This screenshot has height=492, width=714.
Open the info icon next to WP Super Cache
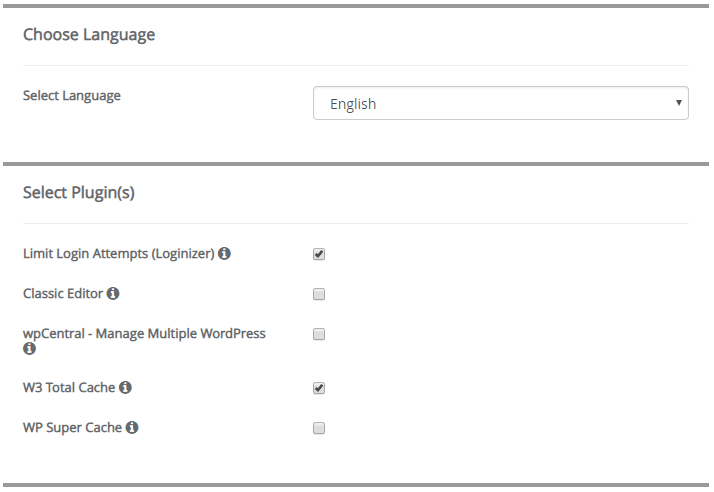[132, 427]
